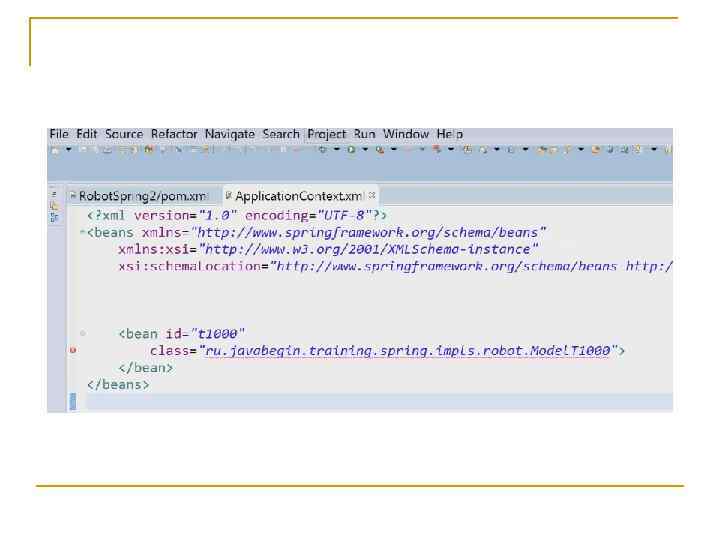Click the springframework.org/schema/beans xmlns URL
The height and width of the screenshot is (540, 720).
coord(371,233)
